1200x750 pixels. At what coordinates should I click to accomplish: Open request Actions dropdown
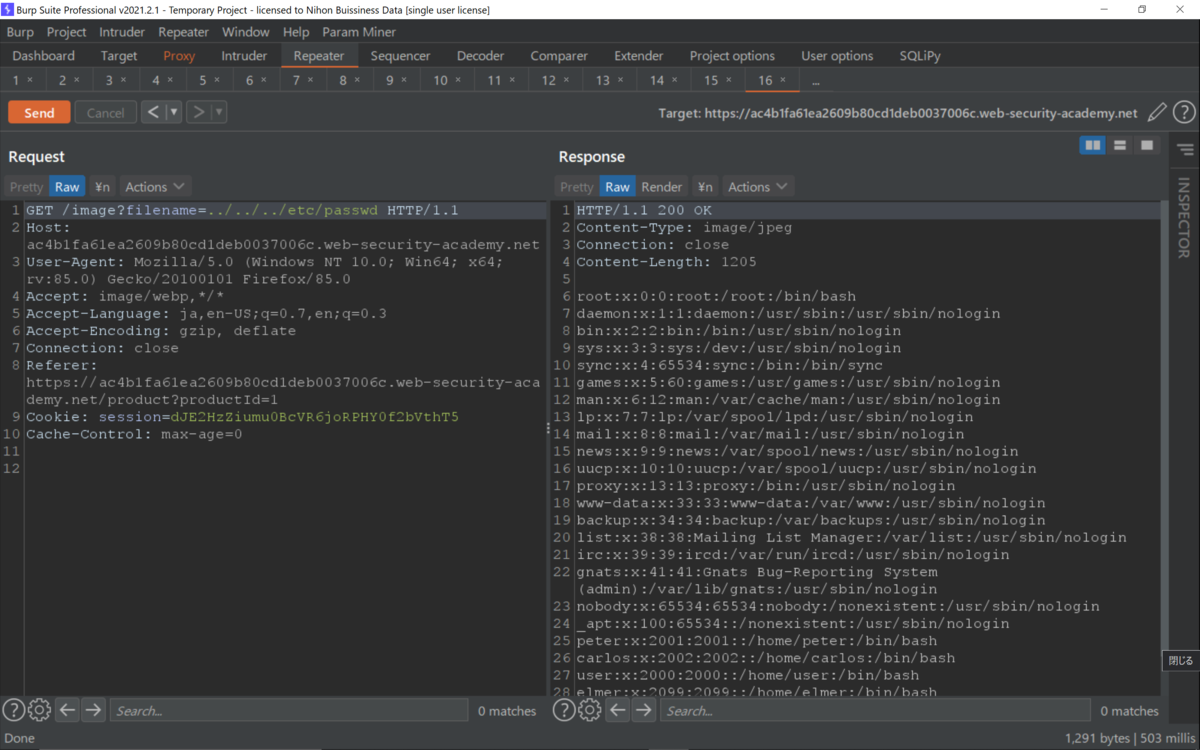point(155,187)
